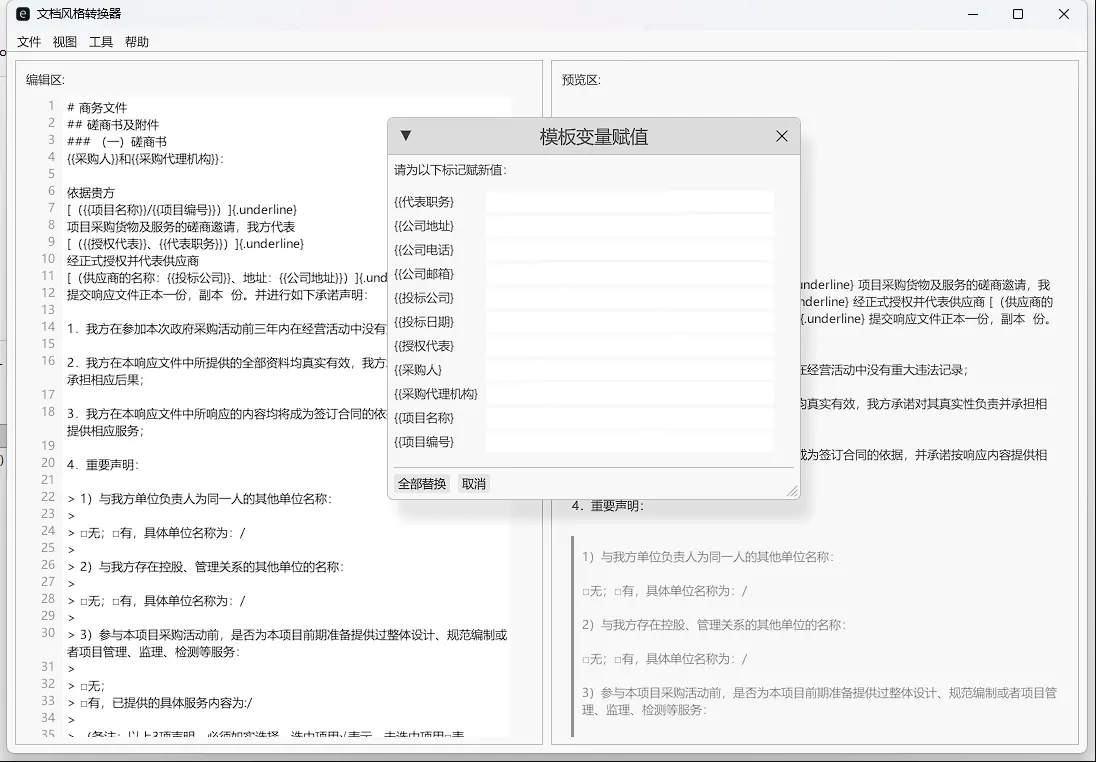Open the 视图 menu
This screenshot has height=762, width=1096.
64,42
